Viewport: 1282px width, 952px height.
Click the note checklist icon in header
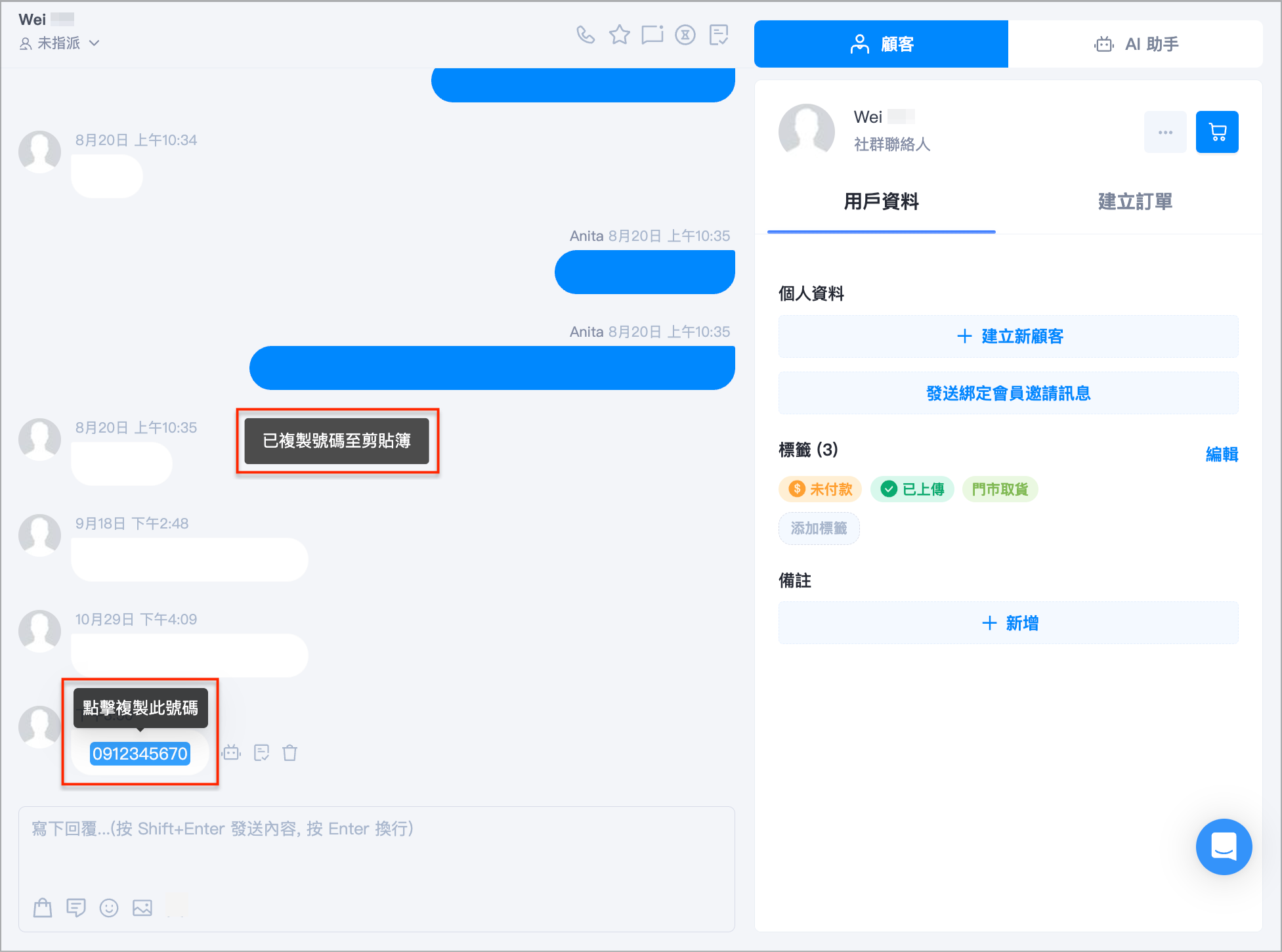(719, 35)
